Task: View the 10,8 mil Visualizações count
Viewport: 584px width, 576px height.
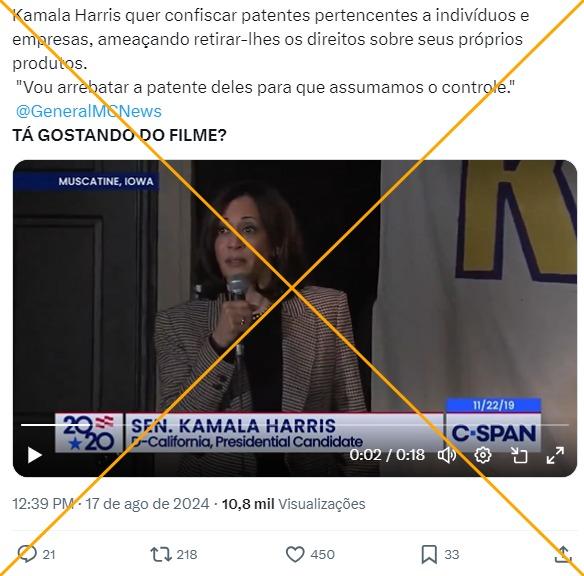Action: tap(293, 504)
